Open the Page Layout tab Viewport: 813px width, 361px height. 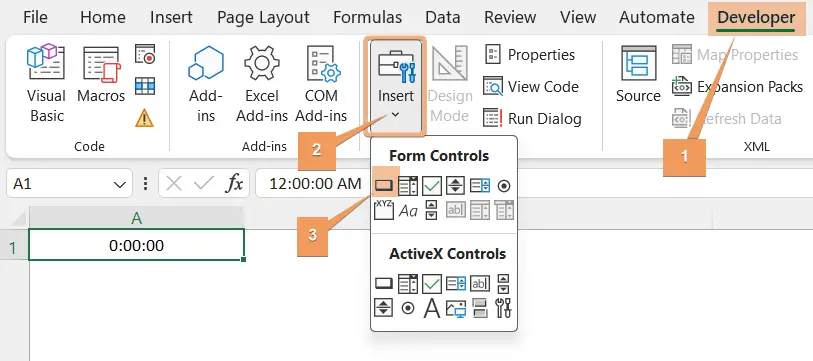pyautogui.click(x=263, y=17)
